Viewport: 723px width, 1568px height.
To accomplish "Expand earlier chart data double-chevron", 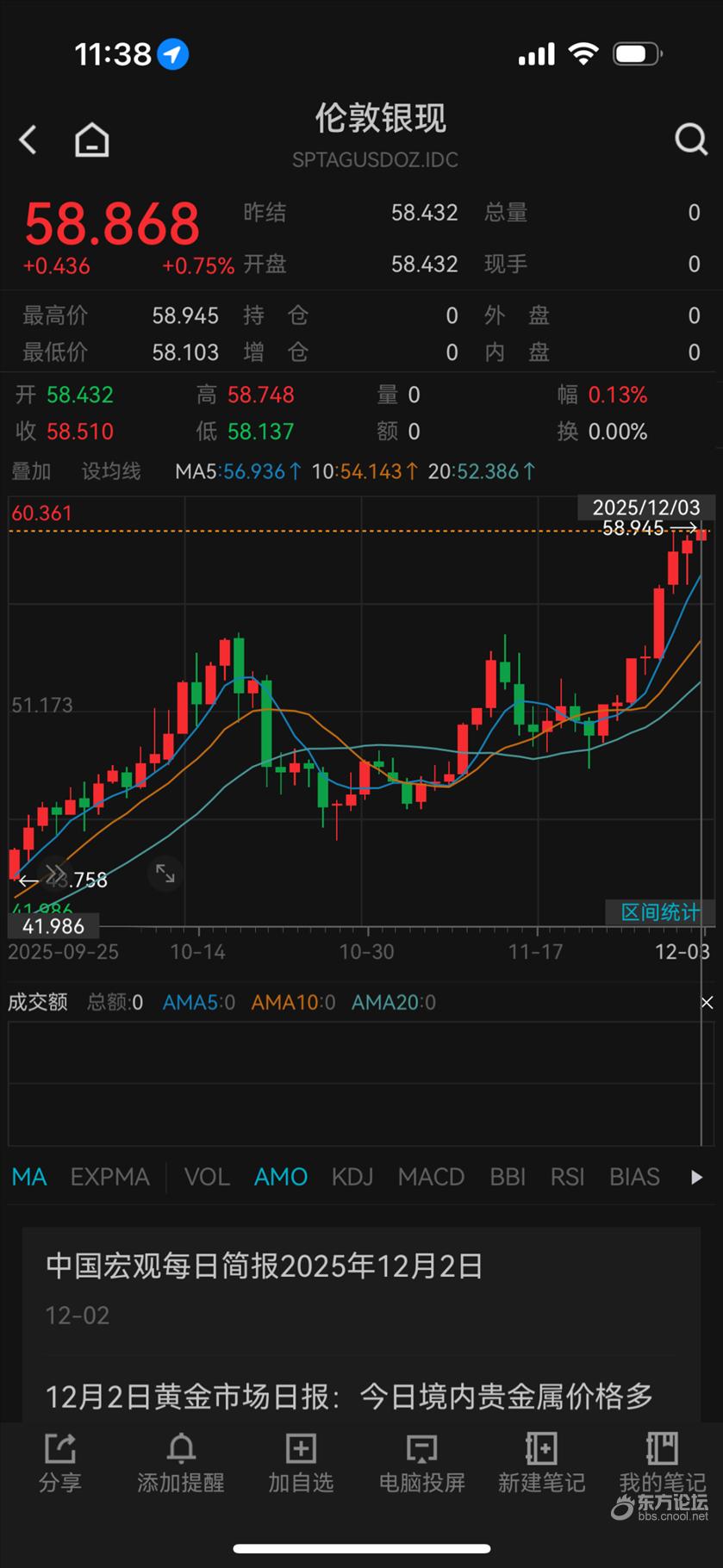I will [54, 873].
